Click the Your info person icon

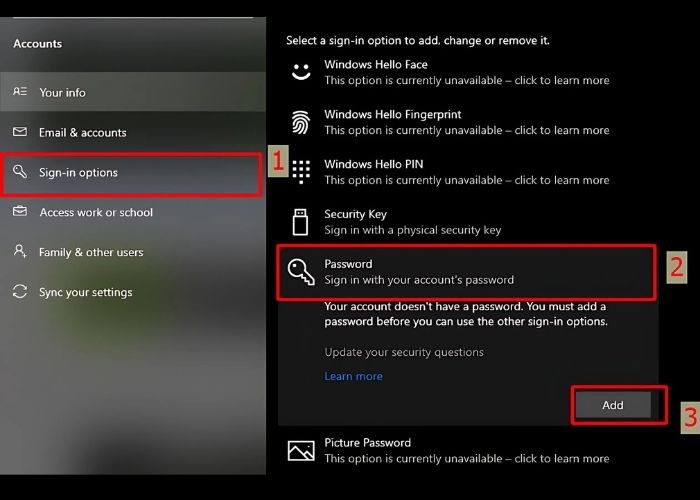pos(20,92)
